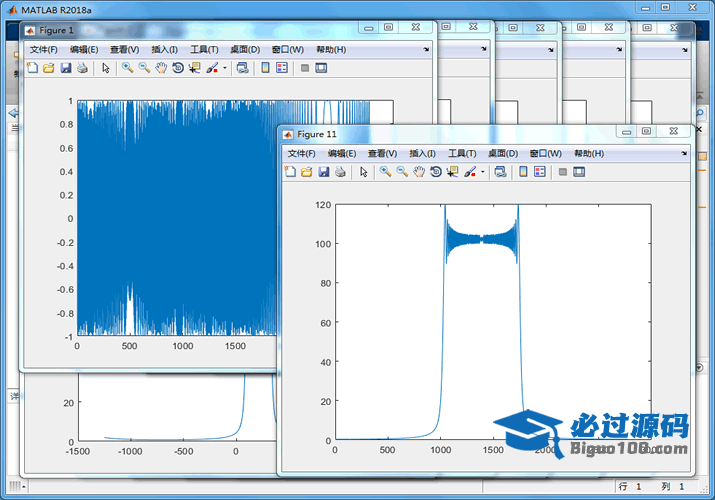The image size is (715, 500).
Task: Open Brush color dropdown arrow in Figure 1
Action: click(225, 68)
